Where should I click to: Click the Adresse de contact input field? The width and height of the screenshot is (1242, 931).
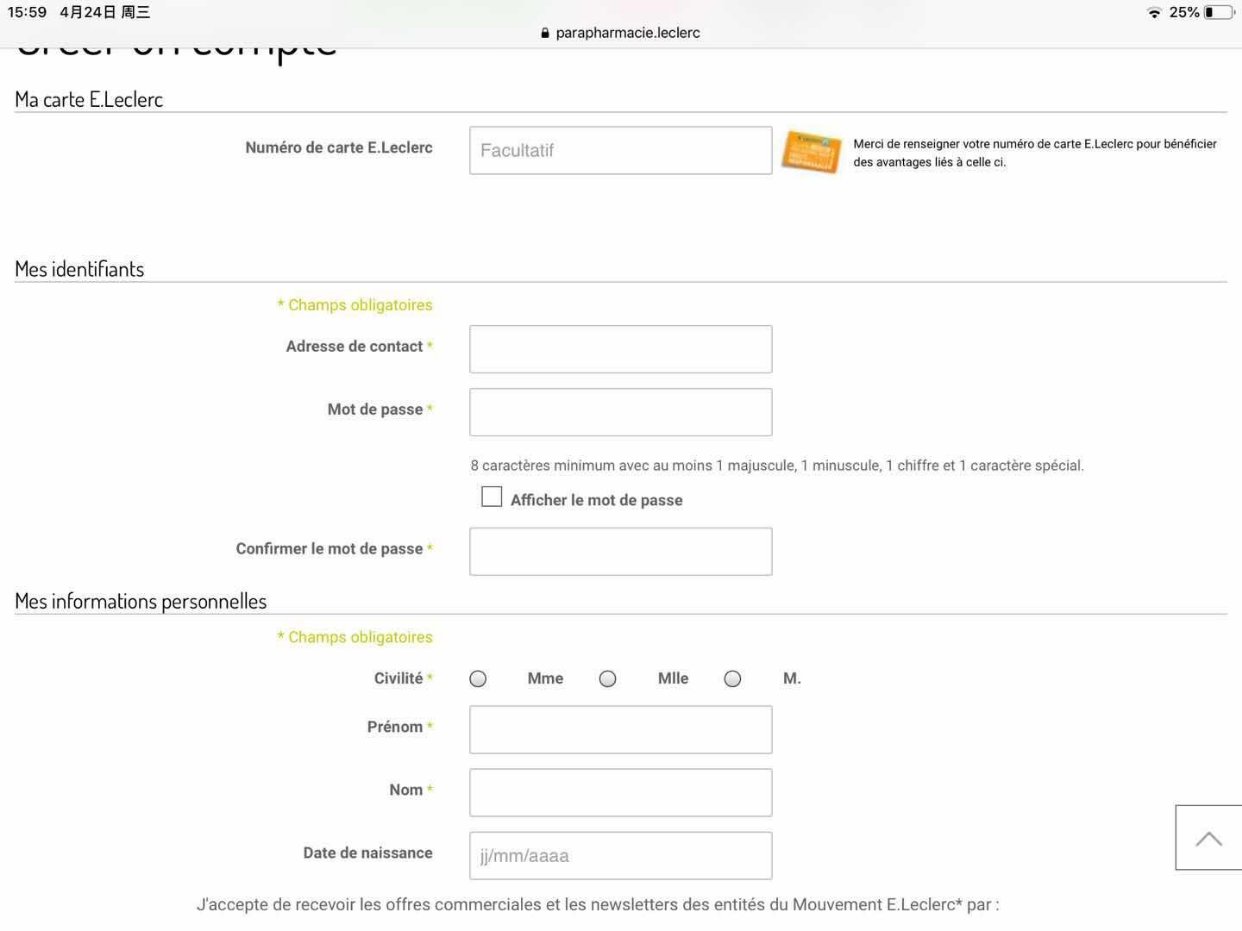click(x=621, y=349)
